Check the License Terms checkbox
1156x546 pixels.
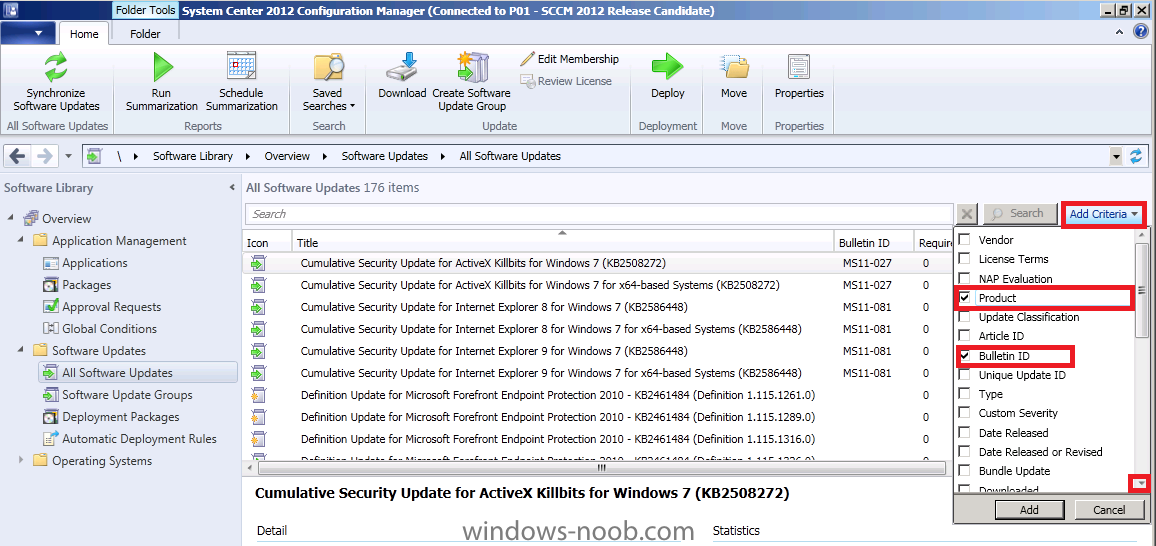click(x=964, y=259)
